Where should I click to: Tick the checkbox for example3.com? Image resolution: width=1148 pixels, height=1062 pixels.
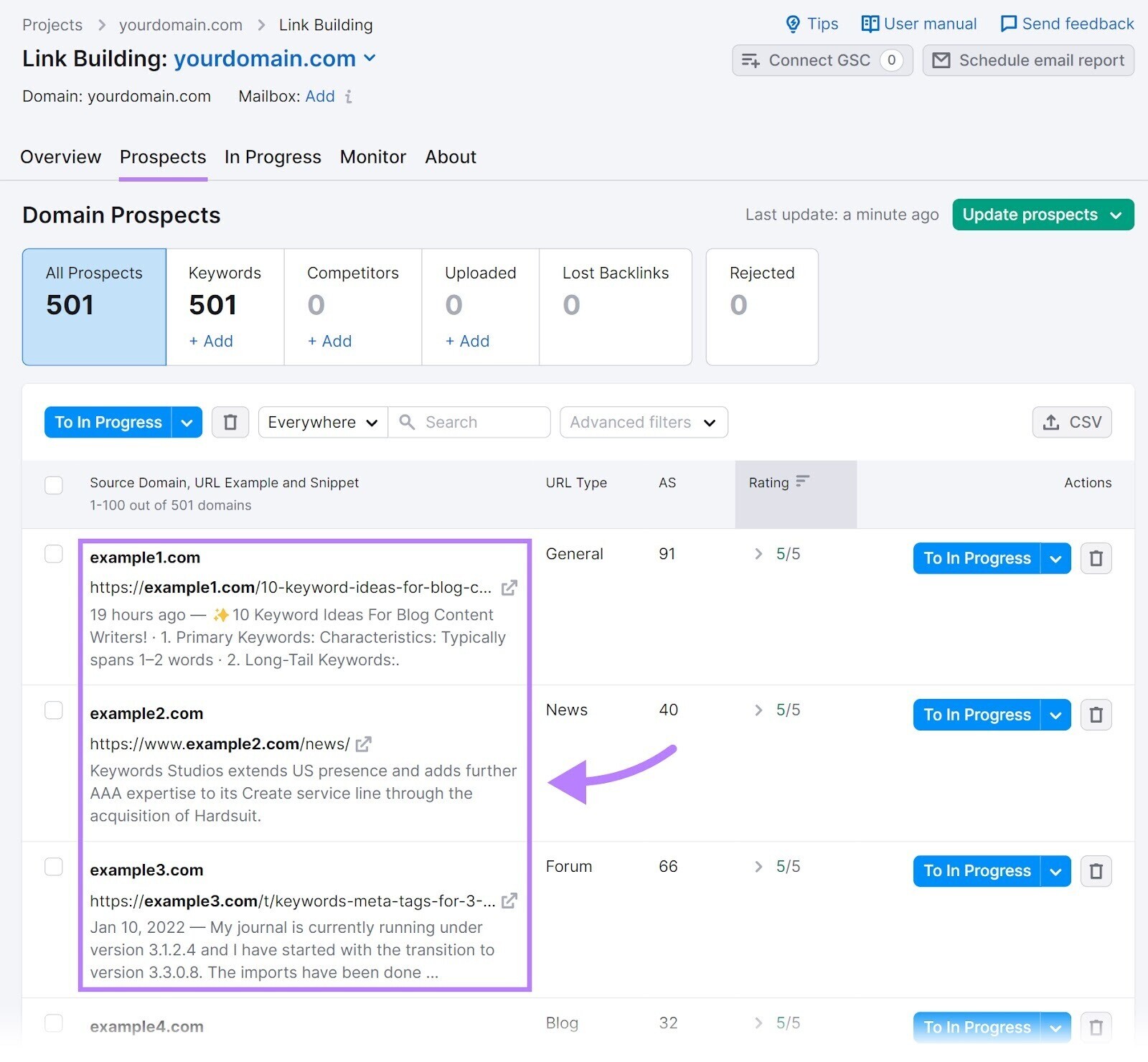(53, 867)
